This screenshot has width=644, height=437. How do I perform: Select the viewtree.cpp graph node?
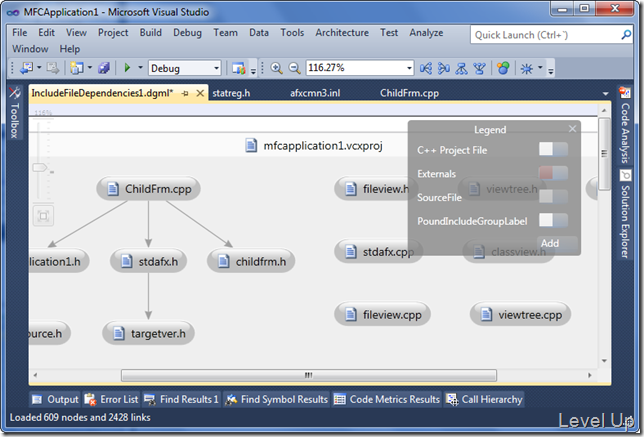point(520,315)
